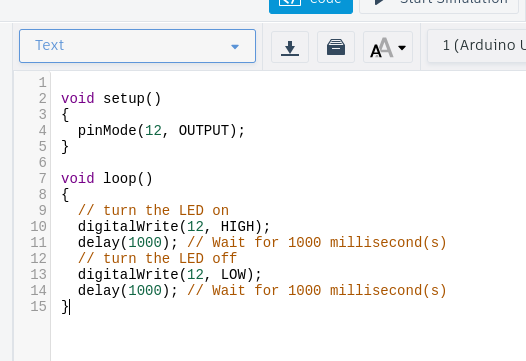The image size is (526, 361).
Task: Click the opening brace on line 8
Action: 65,195
